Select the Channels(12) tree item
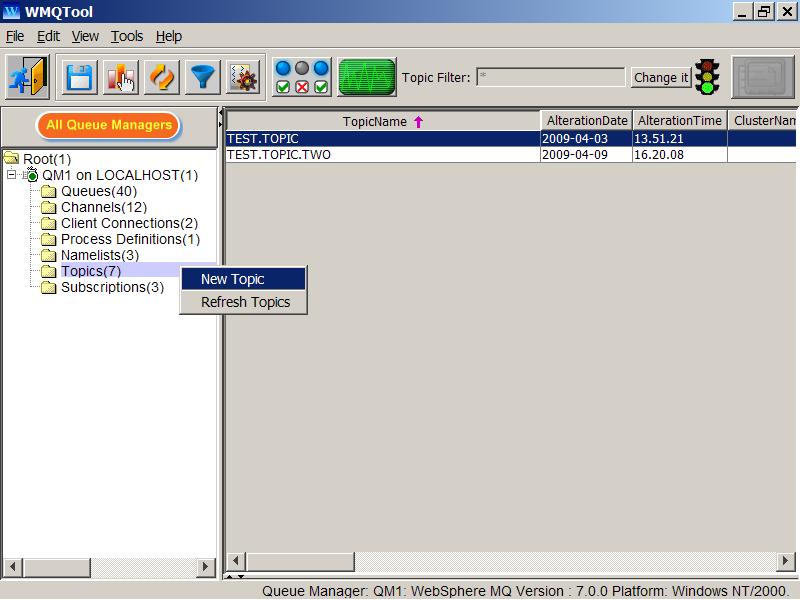Screen dimensions: 800x600 (104, 207)
